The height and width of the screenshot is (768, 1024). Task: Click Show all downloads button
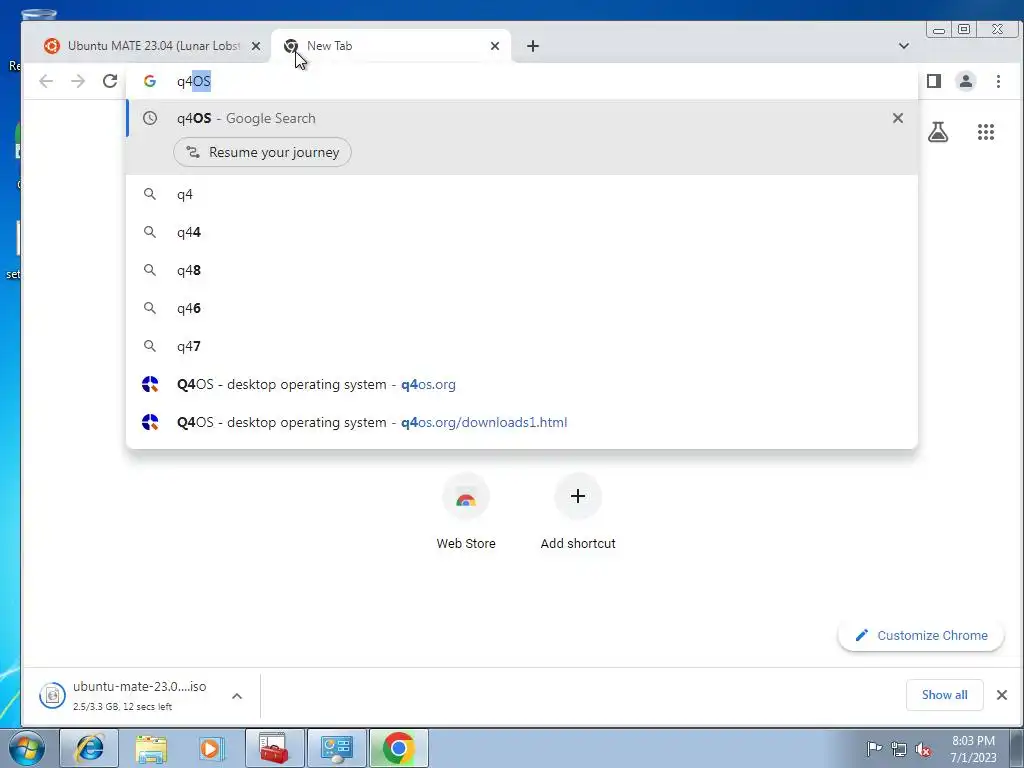point(944,695)
